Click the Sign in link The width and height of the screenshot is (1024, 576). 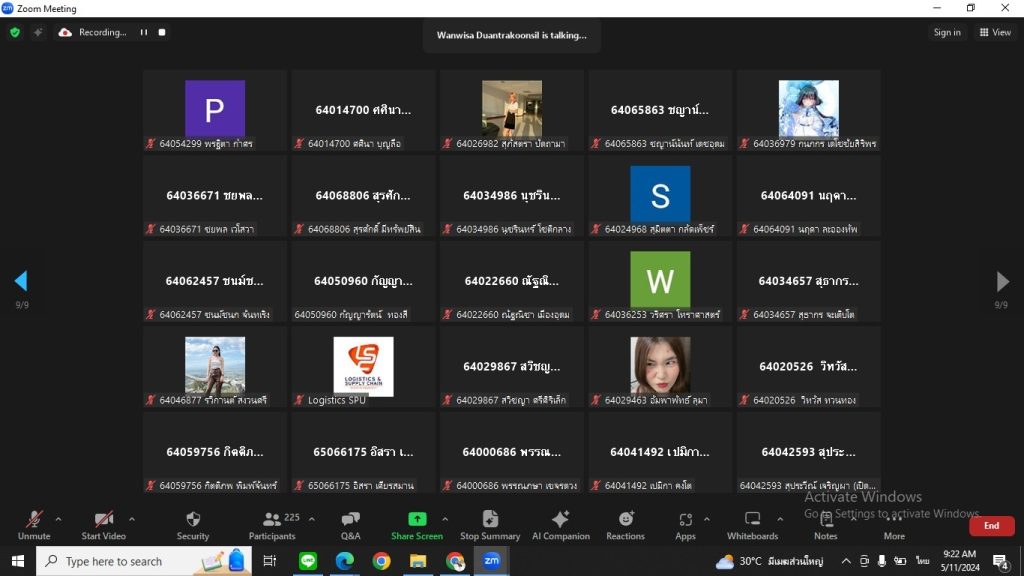tap(946, 32)
